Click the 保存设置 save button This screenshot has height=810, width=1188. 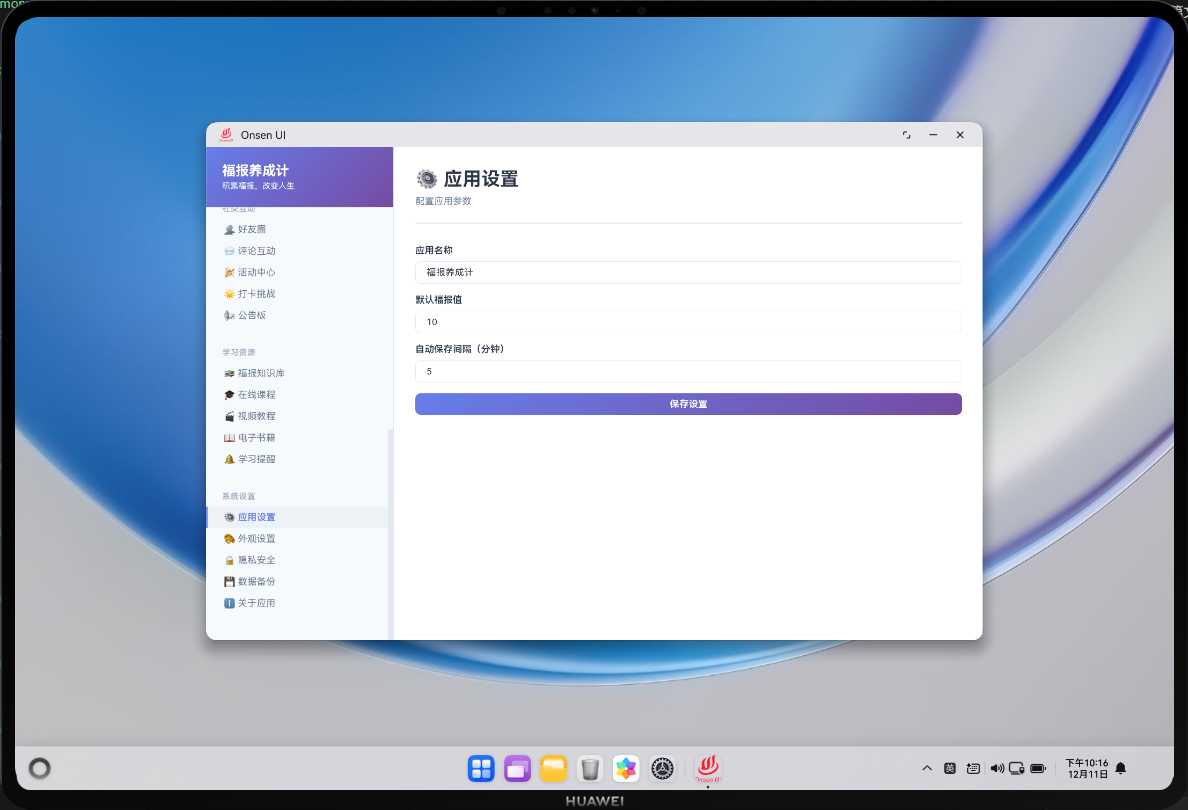[688, 404]
